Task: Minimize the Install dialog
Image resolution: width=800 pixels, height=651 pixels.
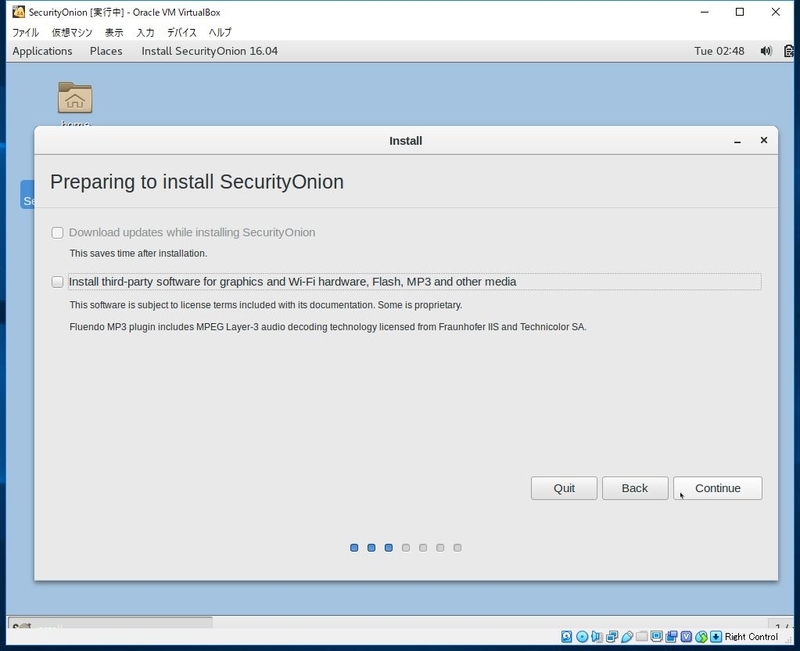Action: (x=737, y=141)
